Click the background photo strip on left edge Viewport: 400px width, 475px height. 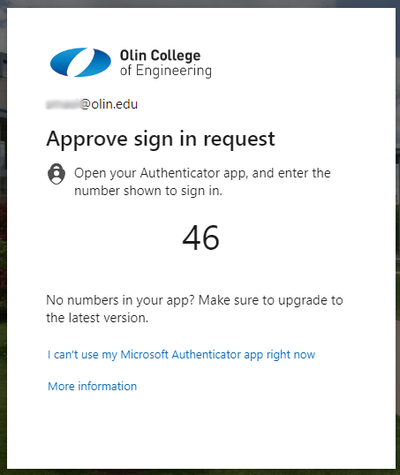pos(3,237)
